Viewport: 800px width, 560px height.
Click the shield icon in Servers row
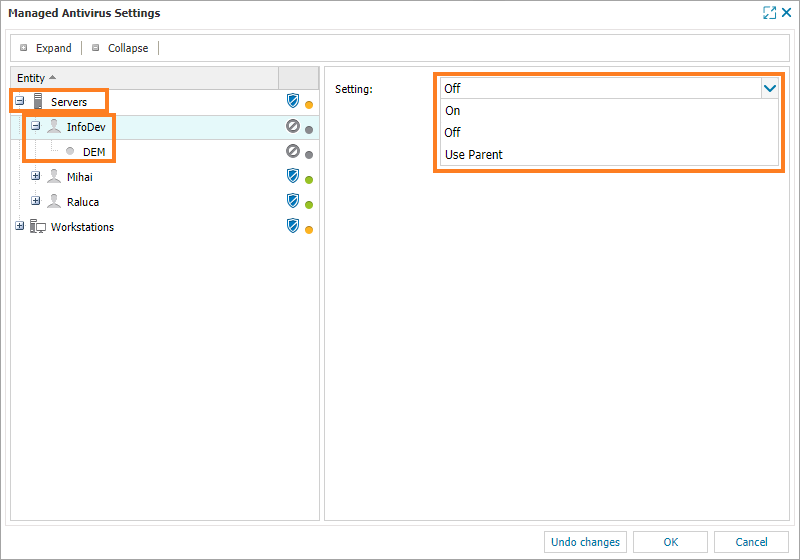293,100
